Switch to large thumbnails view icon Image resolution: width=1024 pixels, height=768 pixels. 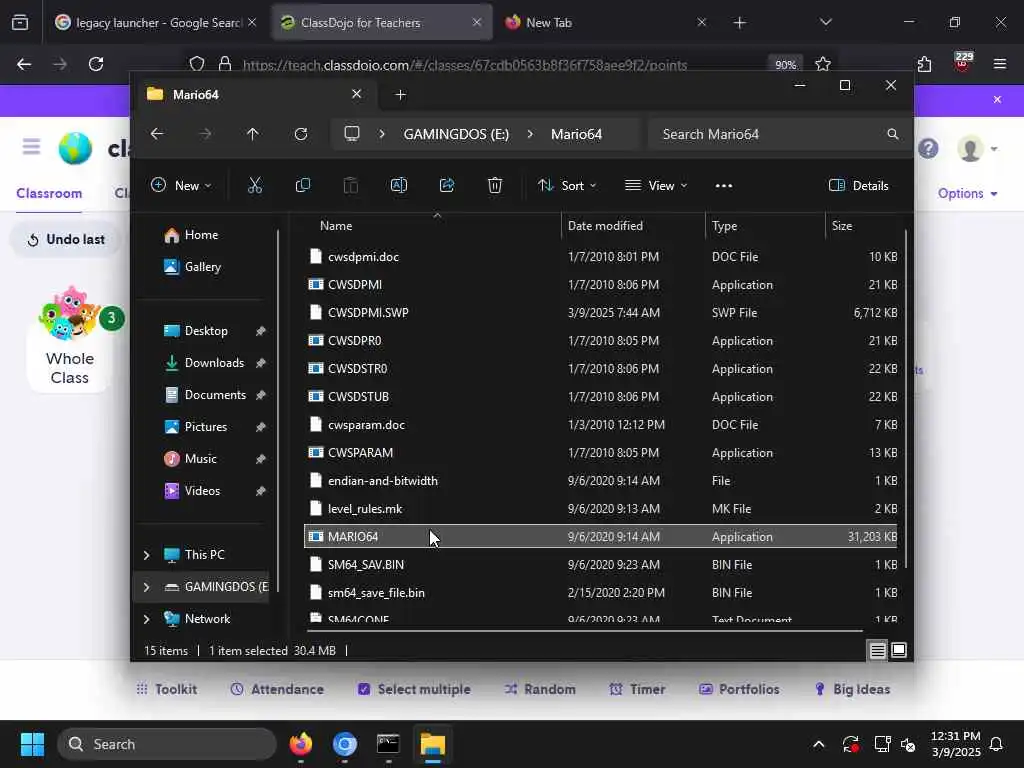tap(899, 650)
